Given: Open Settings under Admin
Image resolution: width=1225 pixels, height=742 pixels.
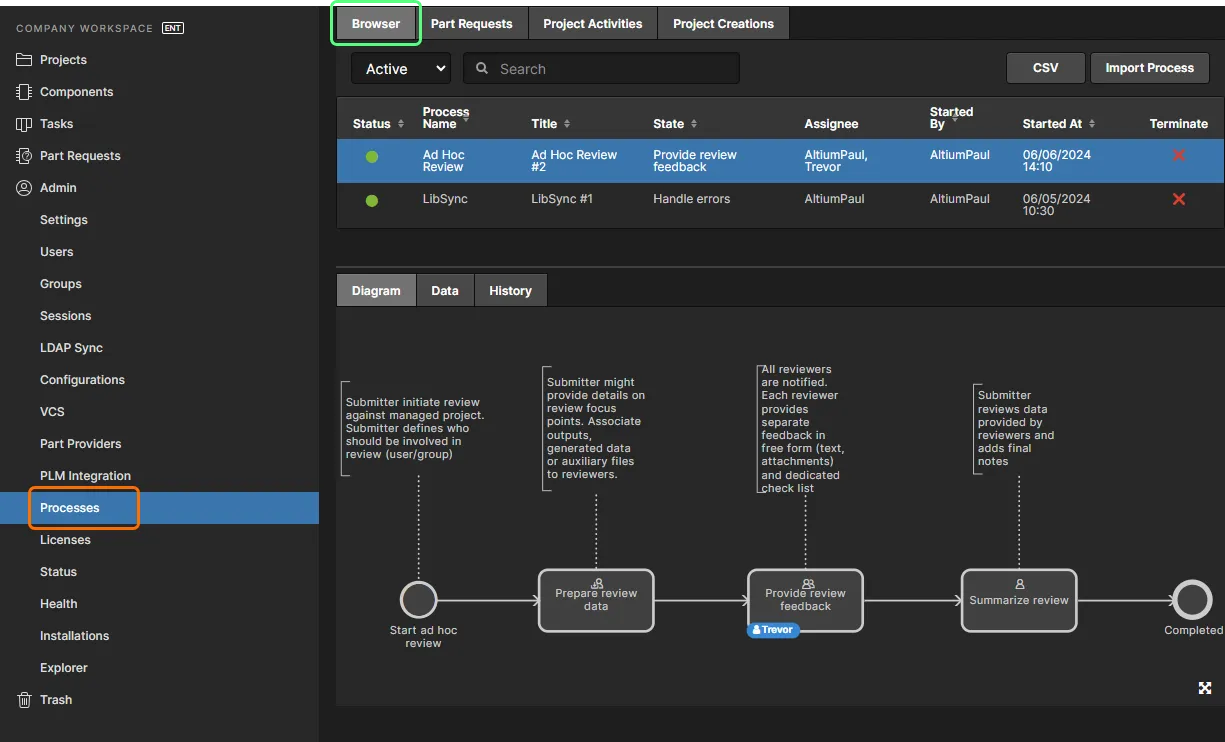Looking at the screenshot, I should [x=64, y=220].
